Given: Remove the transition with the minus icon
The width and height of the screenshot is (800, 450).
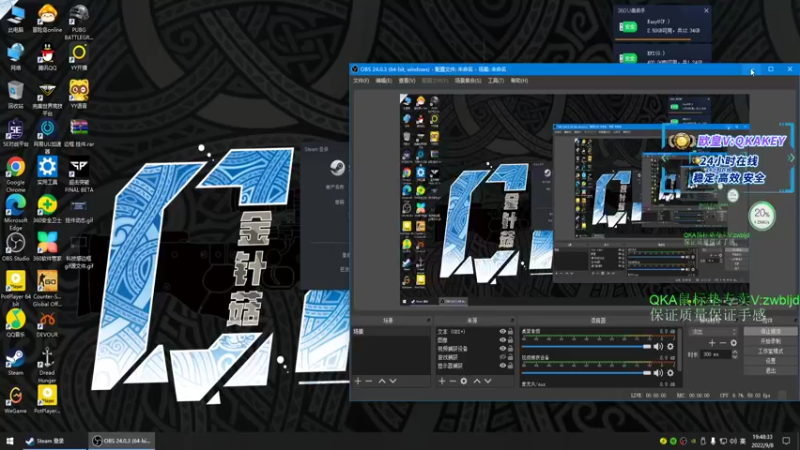Looking at the screenshot, I should [722, 343].
